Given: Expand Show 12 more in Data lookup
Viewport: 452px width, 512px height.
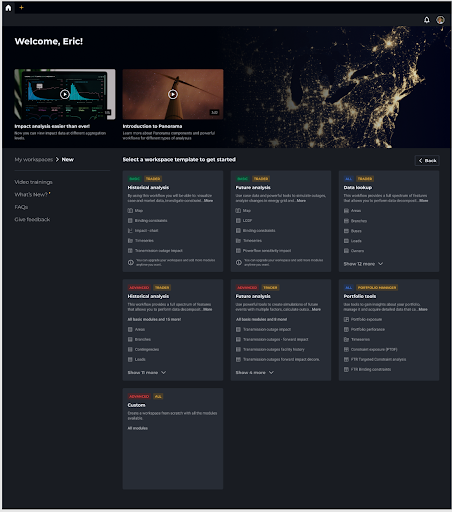Looking at the screenshot, I should click(x=363, y=264).
